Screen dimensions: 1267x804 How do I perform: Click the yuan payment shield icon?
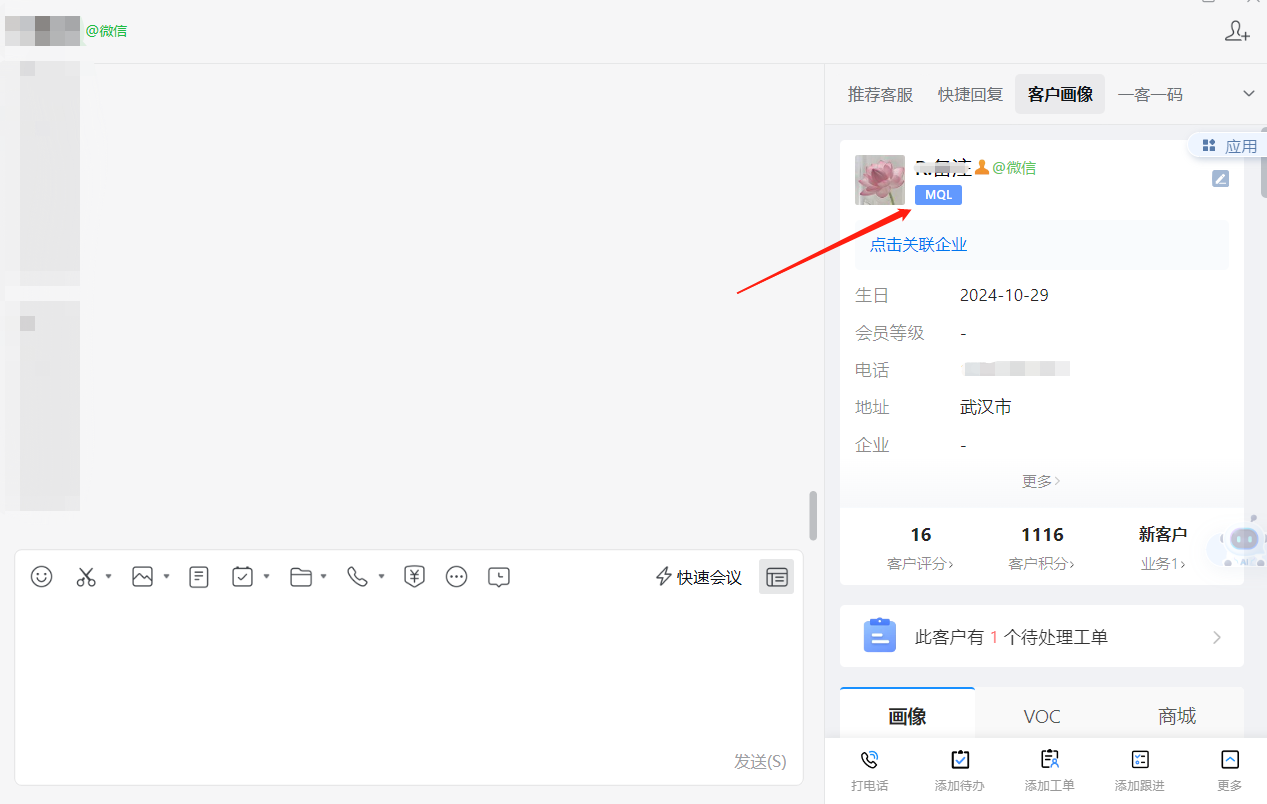click(x=415, y=577)
